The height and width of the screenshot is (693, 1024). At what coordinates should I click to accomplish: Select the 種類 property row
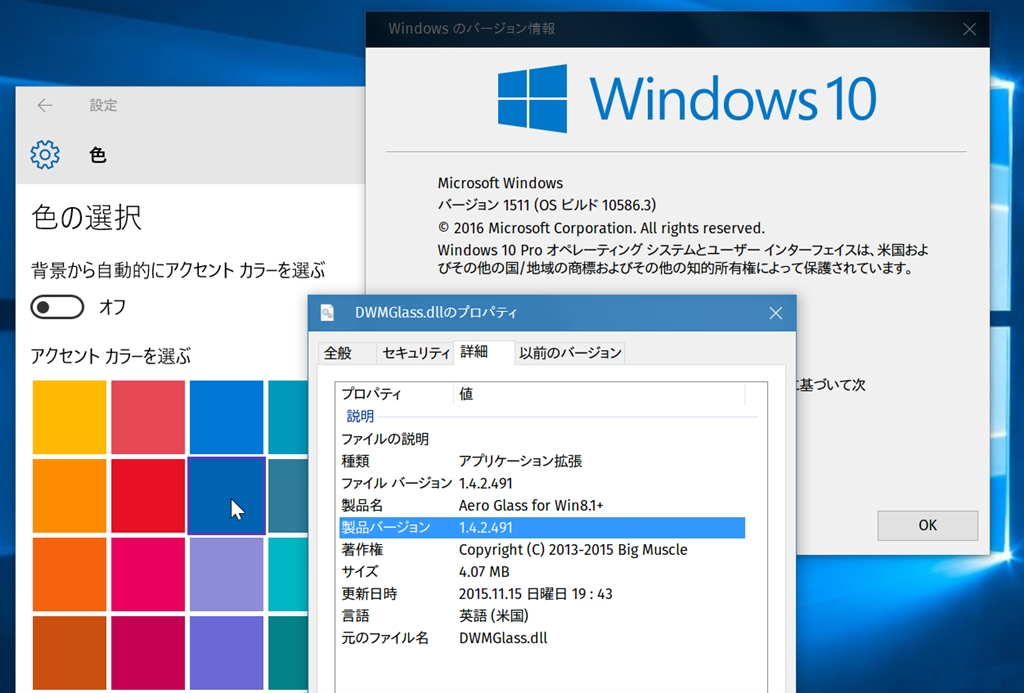click(x=542, y=461)
